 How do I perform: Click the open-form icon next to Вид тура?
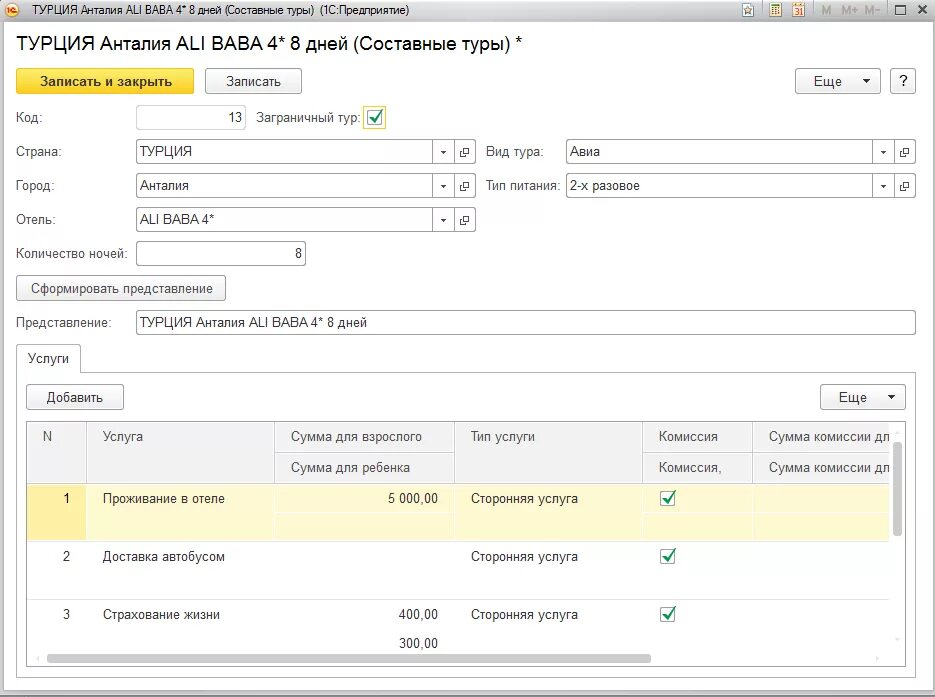[904, 152]
